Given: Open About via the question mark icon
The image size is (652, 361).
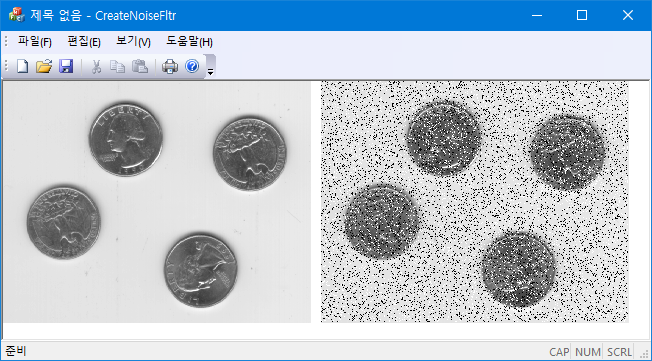Looking at the screenshot, I should point(192,66).
